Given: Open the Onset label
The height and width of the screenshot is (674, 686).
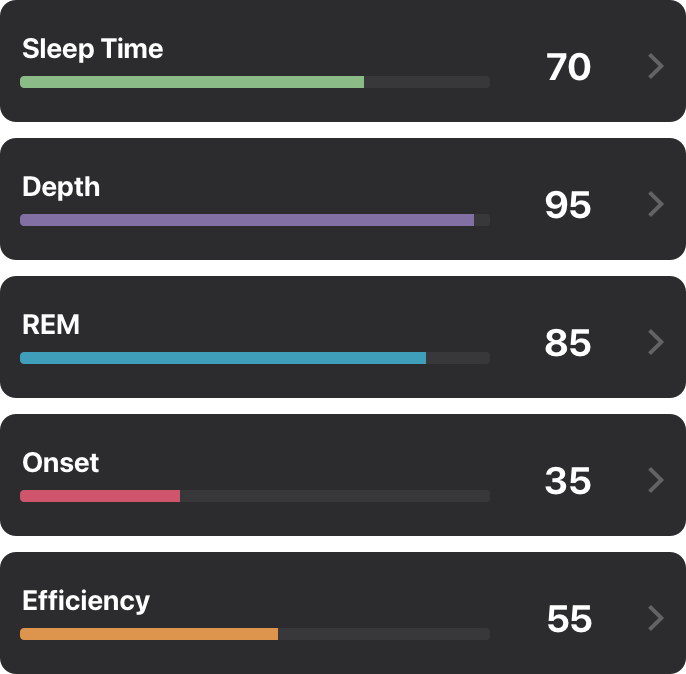Looking at the screenshot, I should pos(61,463).
